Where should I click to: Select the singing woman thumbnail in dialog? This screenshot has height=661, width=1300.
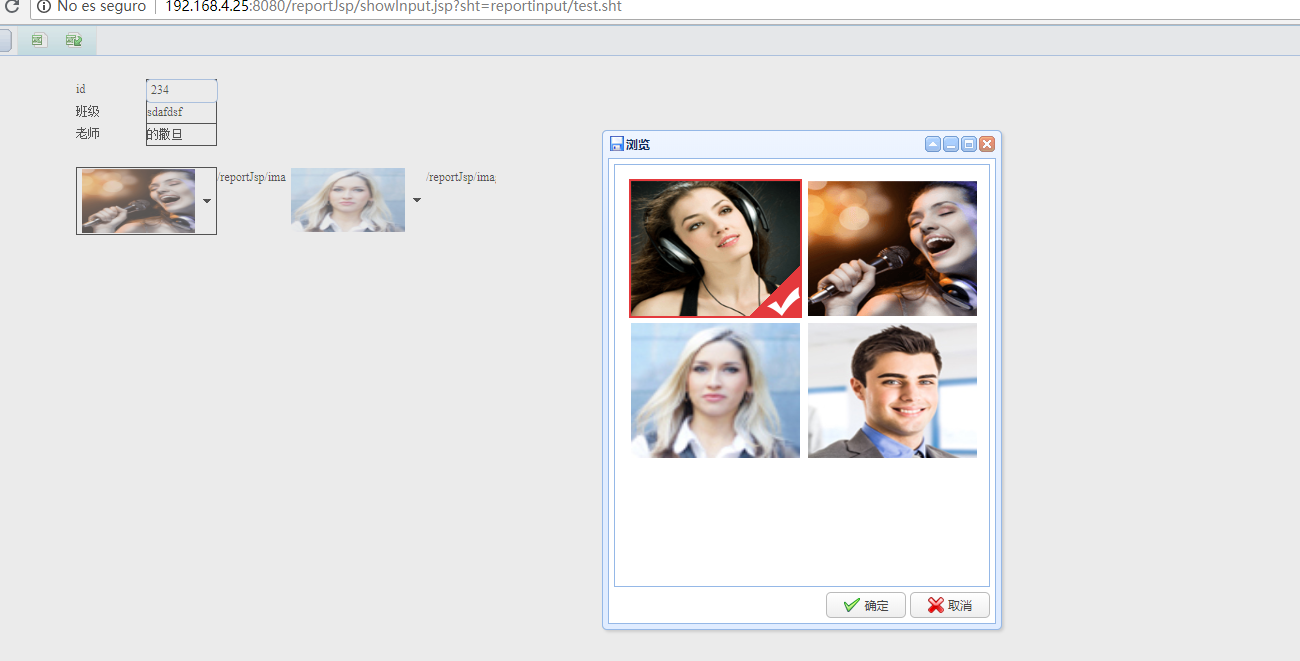[892, 248]
